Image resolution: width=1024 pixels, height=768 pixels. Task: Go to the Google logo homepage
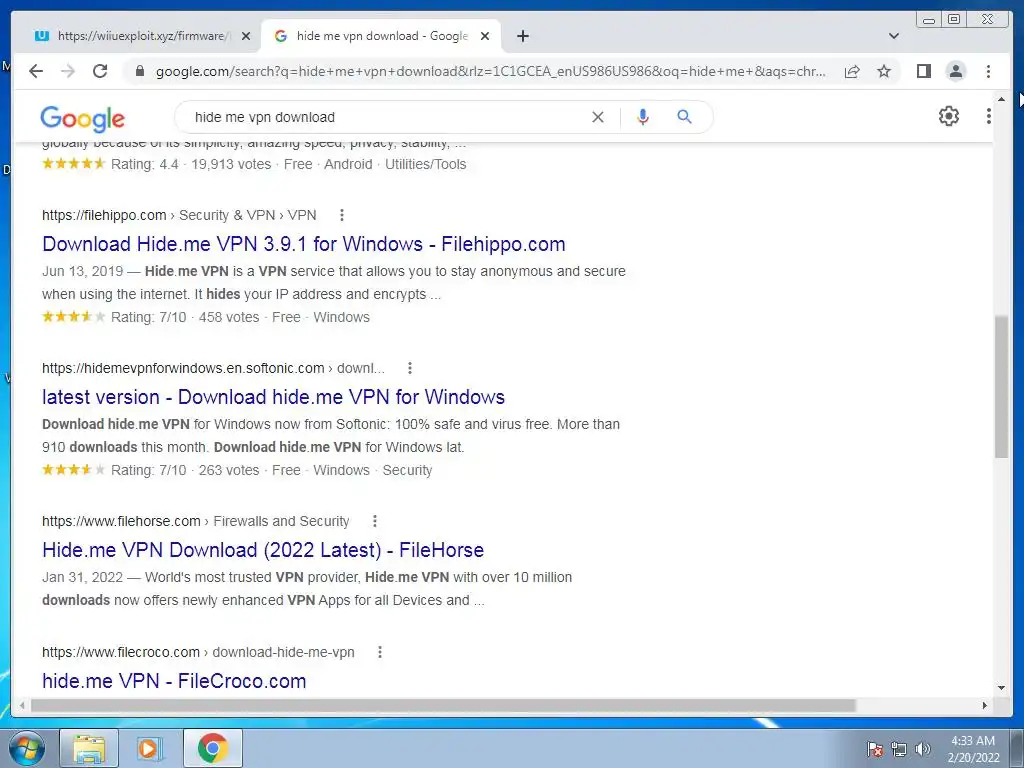pos(82,119)
